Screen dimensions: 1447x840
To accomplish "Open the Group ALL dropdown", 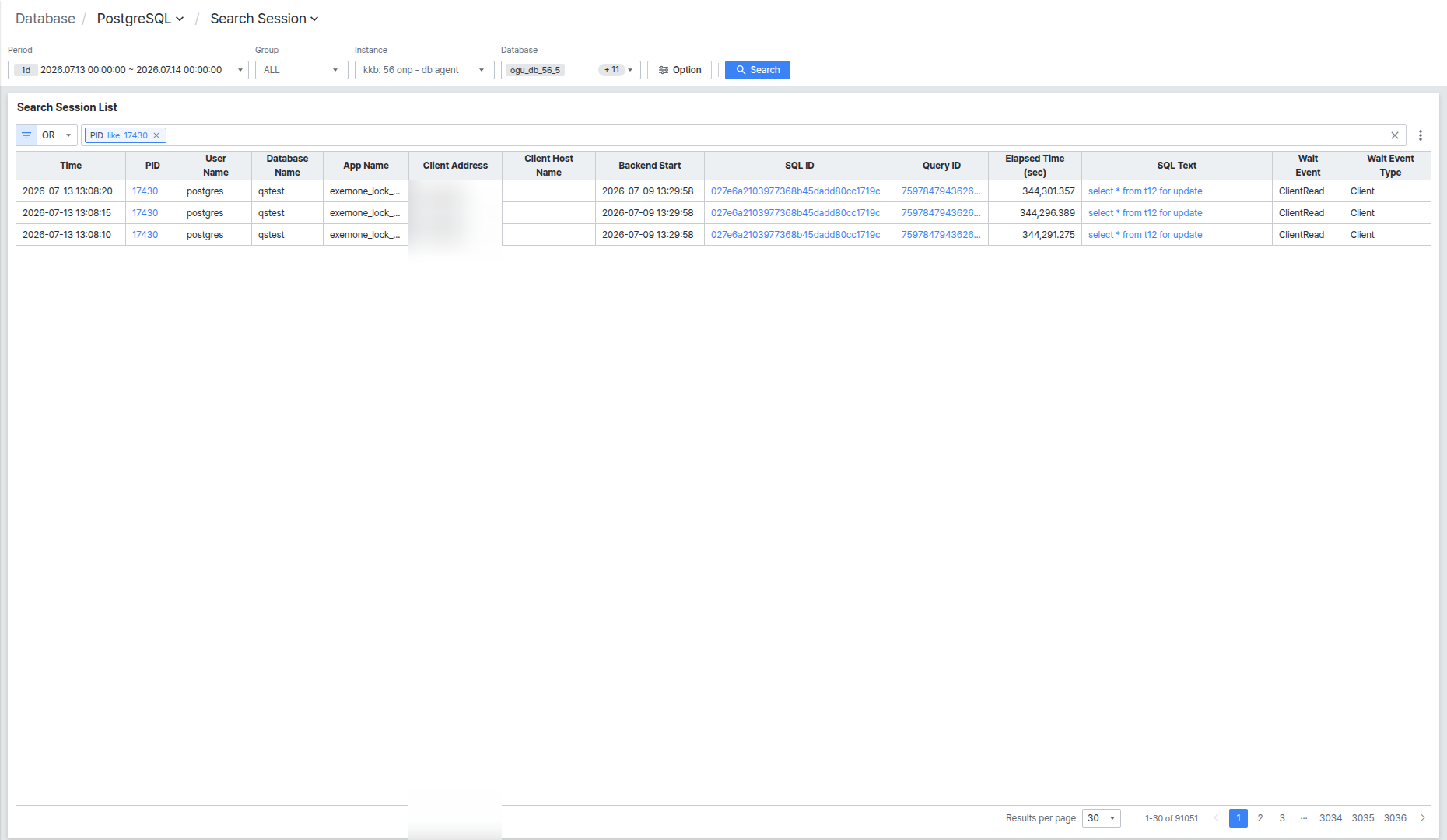I will coord(302,70).
